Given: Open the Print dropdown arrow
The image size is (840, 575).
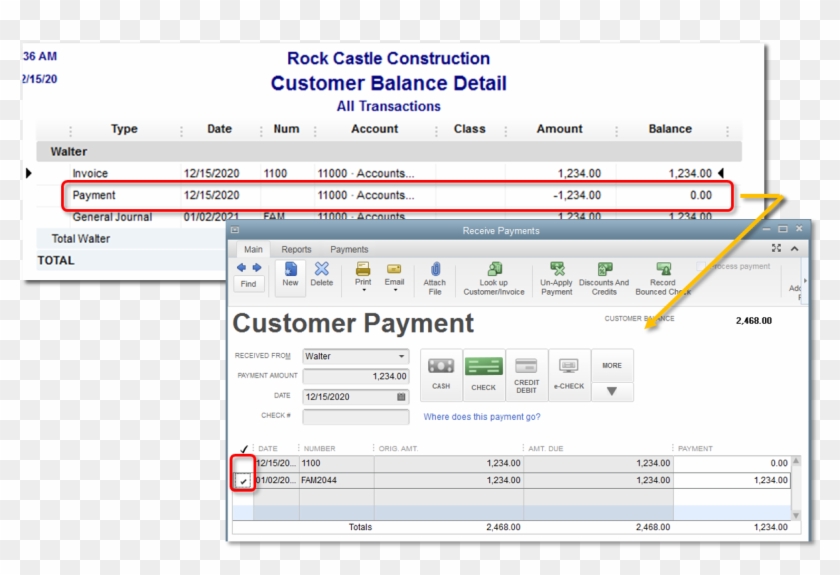Looking at the screenshot, I should click(x=363, y=291).
